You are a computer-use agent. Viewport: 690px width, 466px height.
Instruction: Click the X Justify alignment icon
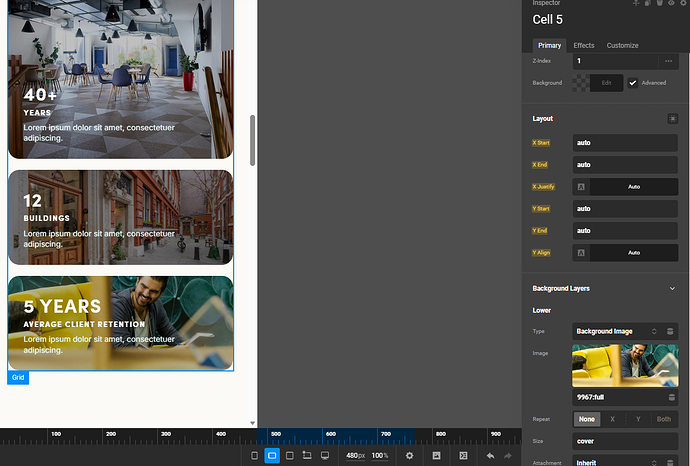tap(581, 187)
